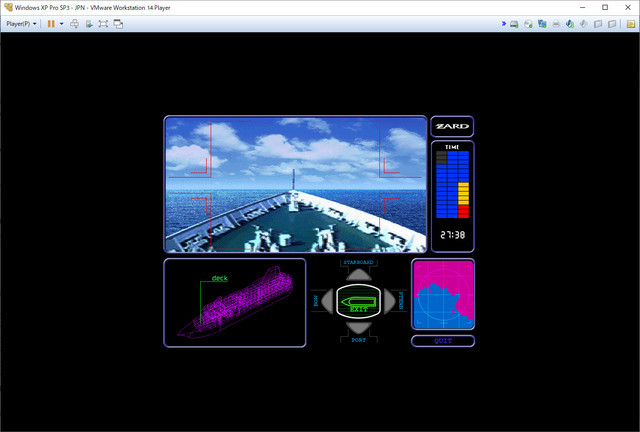Open the yellow message log icon
The height and width of the screenshot is (432, 640).
pos(631,24)
